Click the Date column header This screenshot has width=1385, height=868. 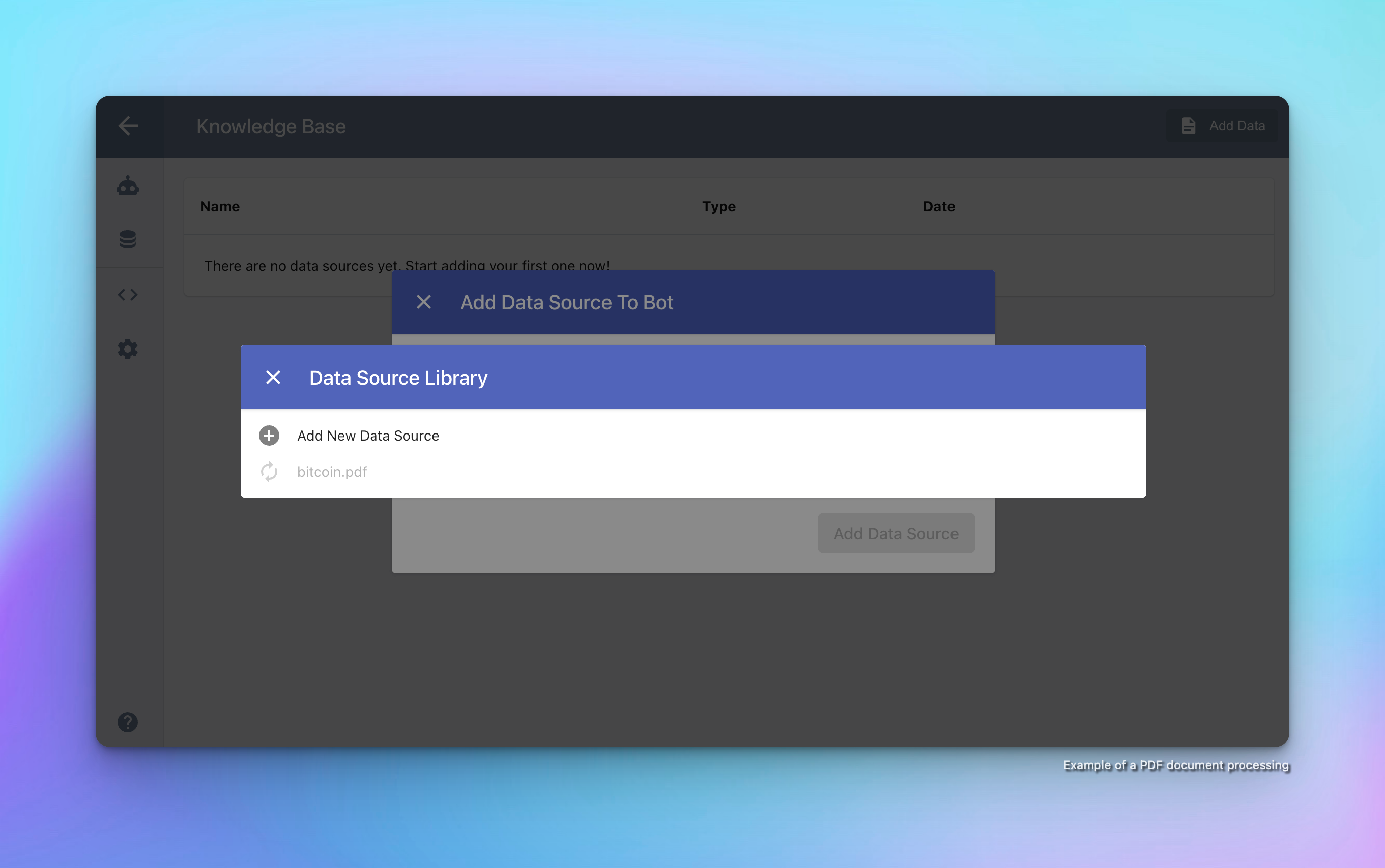tap(938, 206)
